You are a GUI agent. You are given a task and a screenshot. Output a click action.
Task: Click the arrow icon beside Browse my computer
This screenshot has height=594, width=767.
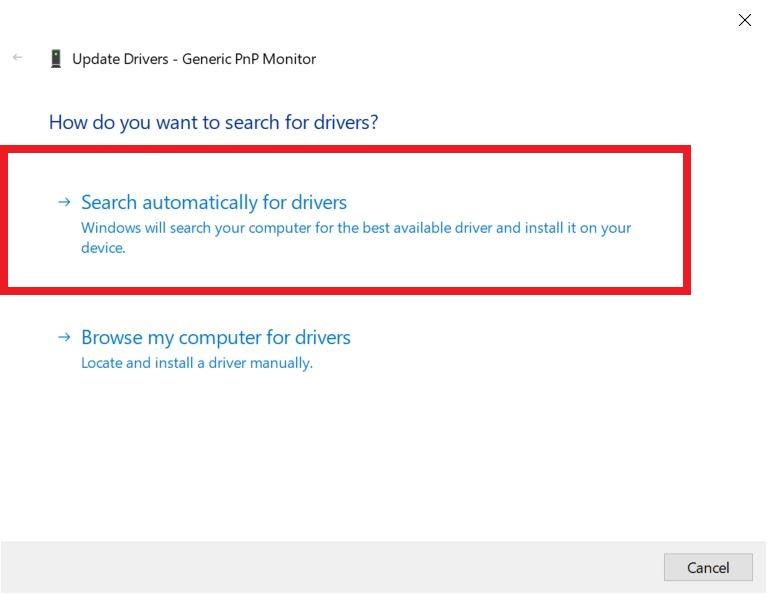[x=64, y=337]
